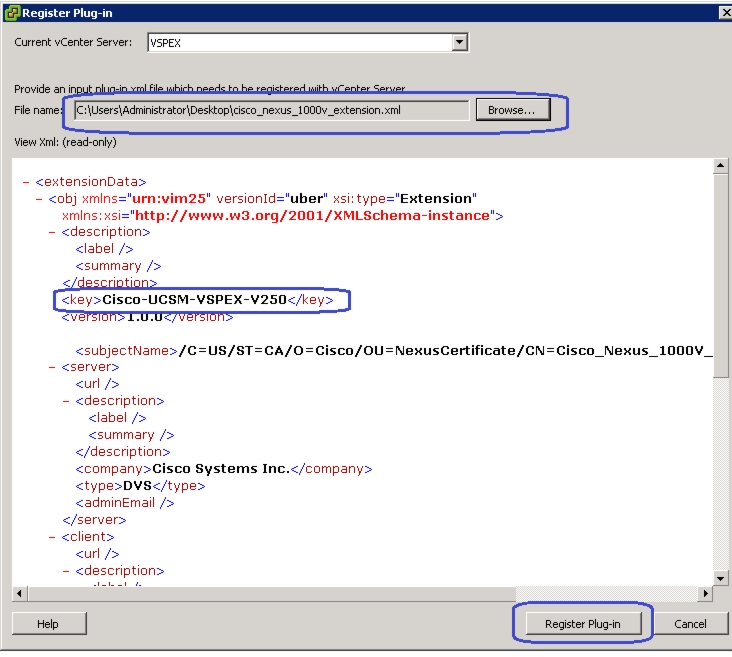Click the Cancel button

pyautogui.click(x=690, y=624)
